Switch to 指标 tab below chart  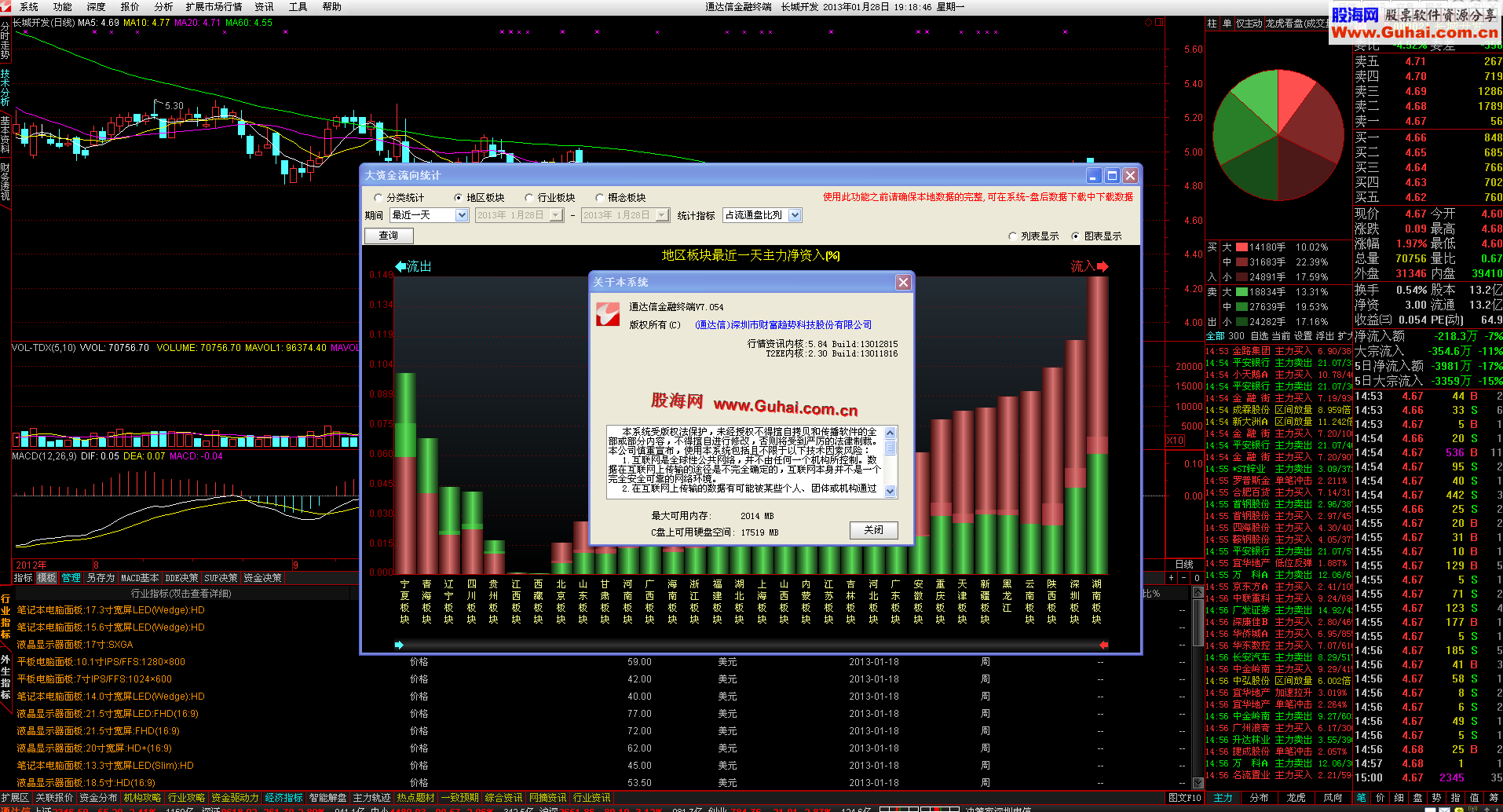click(x=23, y=578)
